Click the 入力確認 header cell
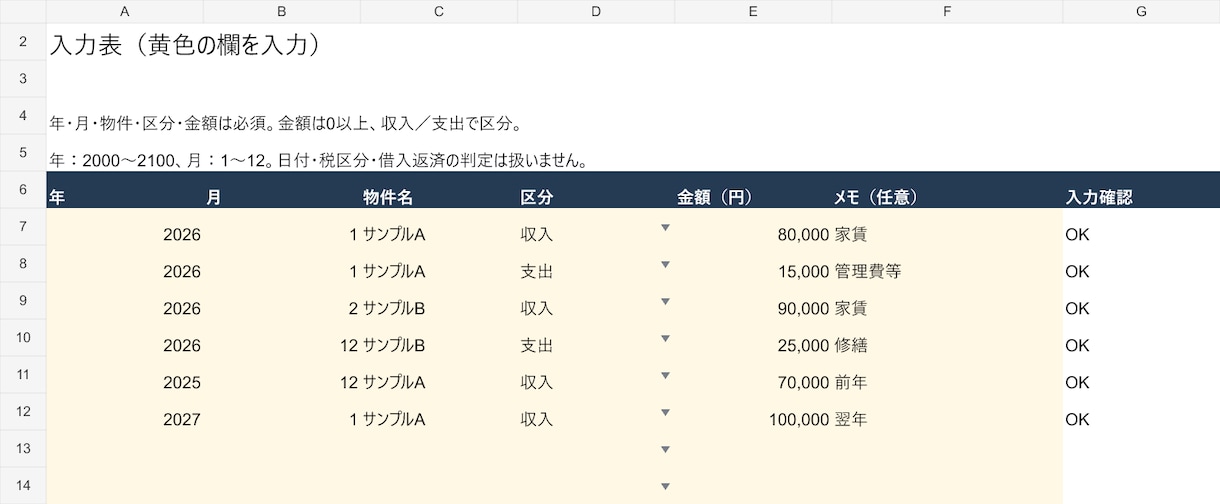The image size is (1220, 504). [1141, 190]
